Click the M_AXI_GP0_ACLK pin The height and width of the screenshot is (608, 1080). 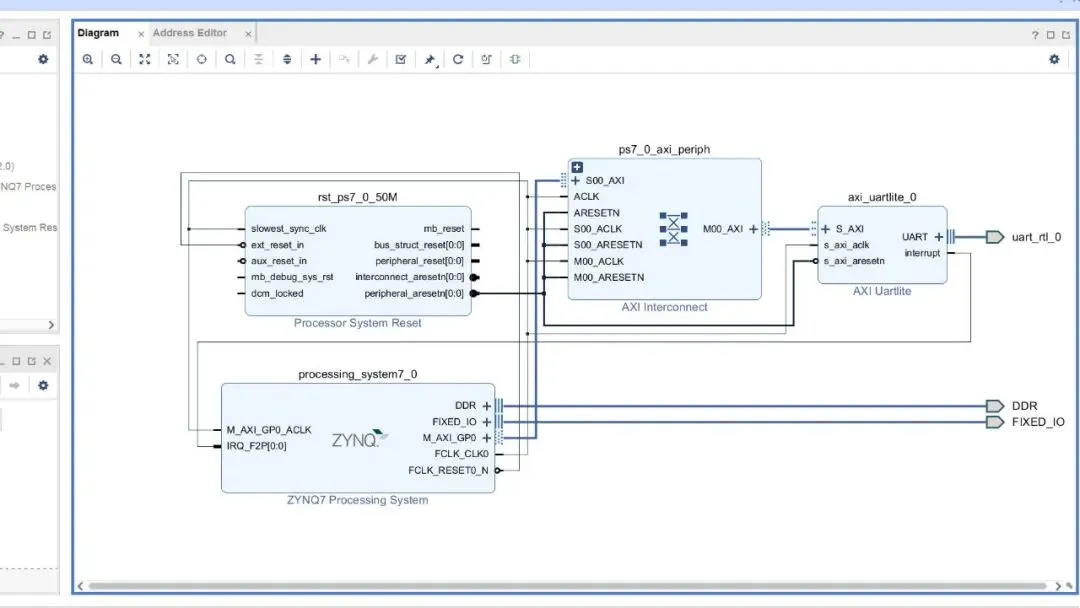269,430
